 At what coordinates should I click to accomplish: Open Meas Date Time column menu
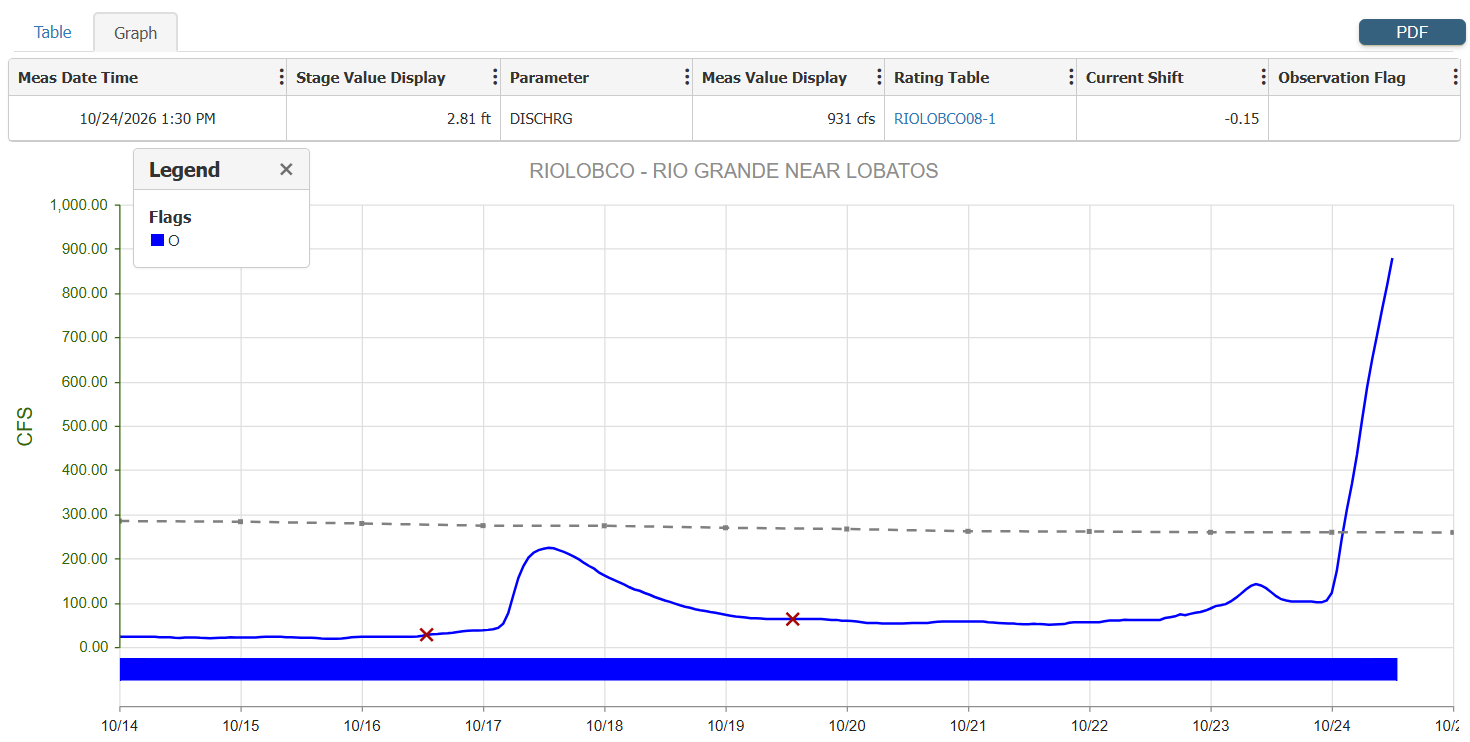click(280, 78)
